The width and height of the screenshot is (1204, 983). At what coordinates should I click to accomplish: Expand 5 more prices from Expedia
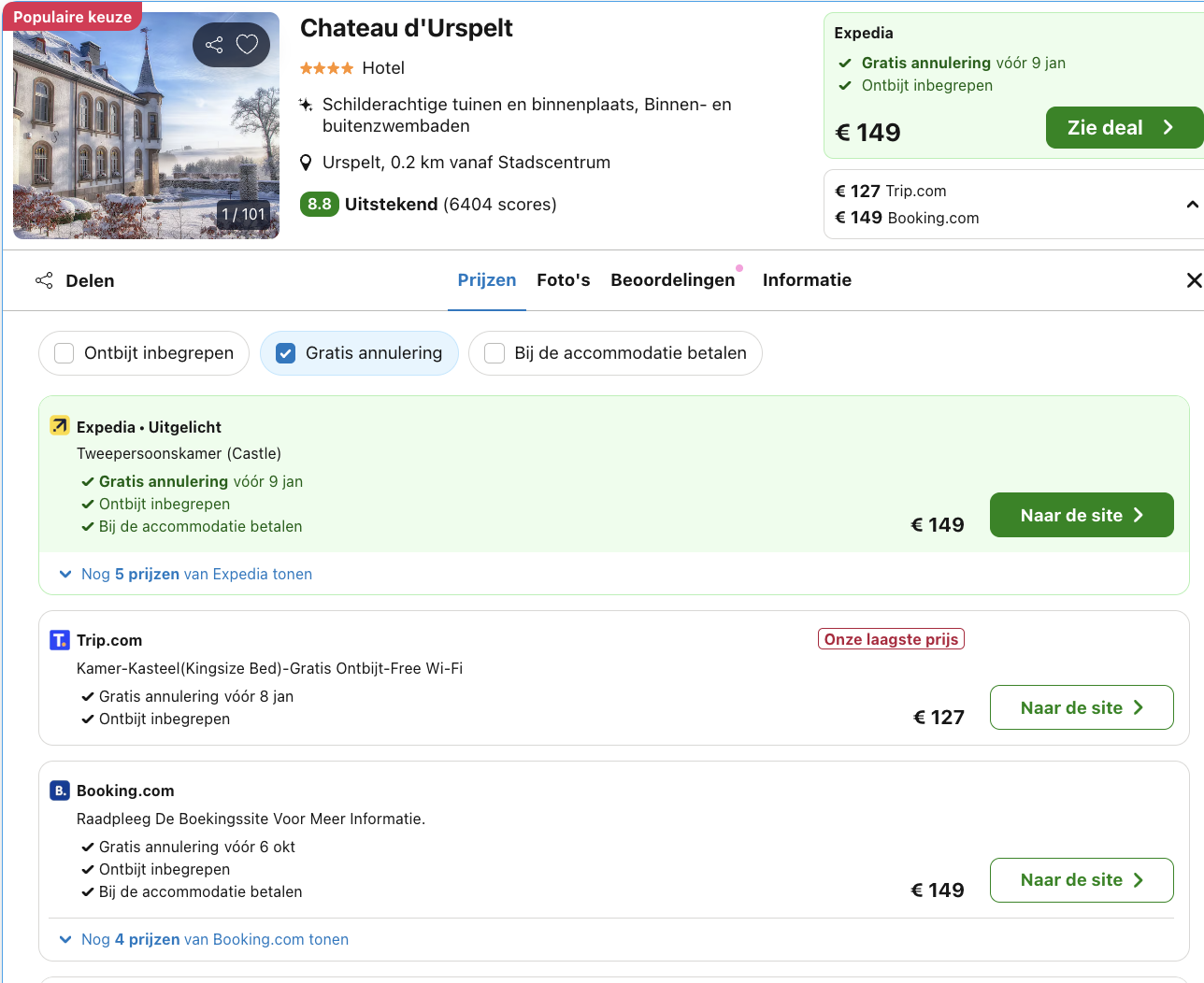point(196,574)
